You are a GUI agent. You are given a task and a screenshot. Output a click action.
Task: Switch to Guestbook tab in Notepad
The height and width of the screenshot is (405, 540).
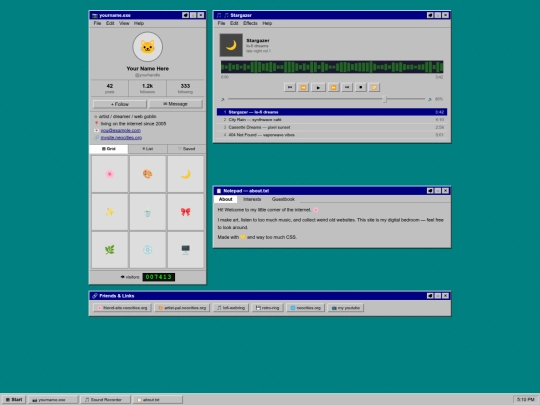click(283, 199)
